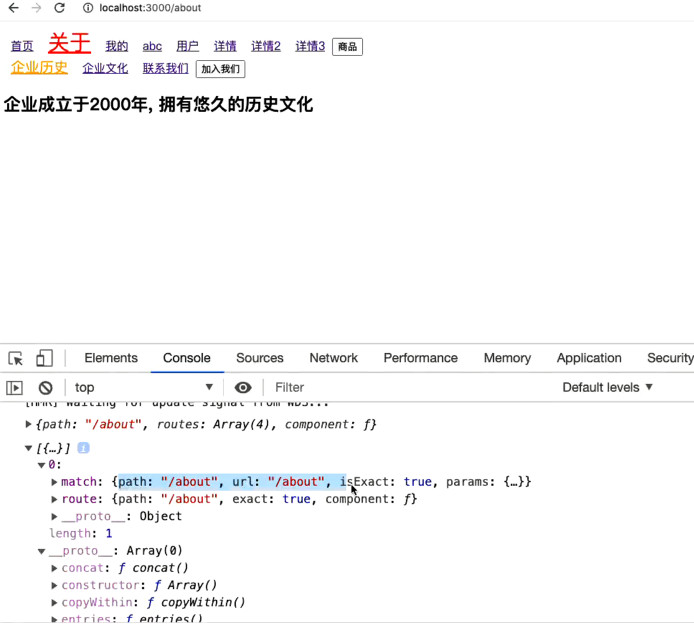The height and width of the screenshot is (624, 694).
Task: Reload the page with the refresh icon
Action: (59, 8)
